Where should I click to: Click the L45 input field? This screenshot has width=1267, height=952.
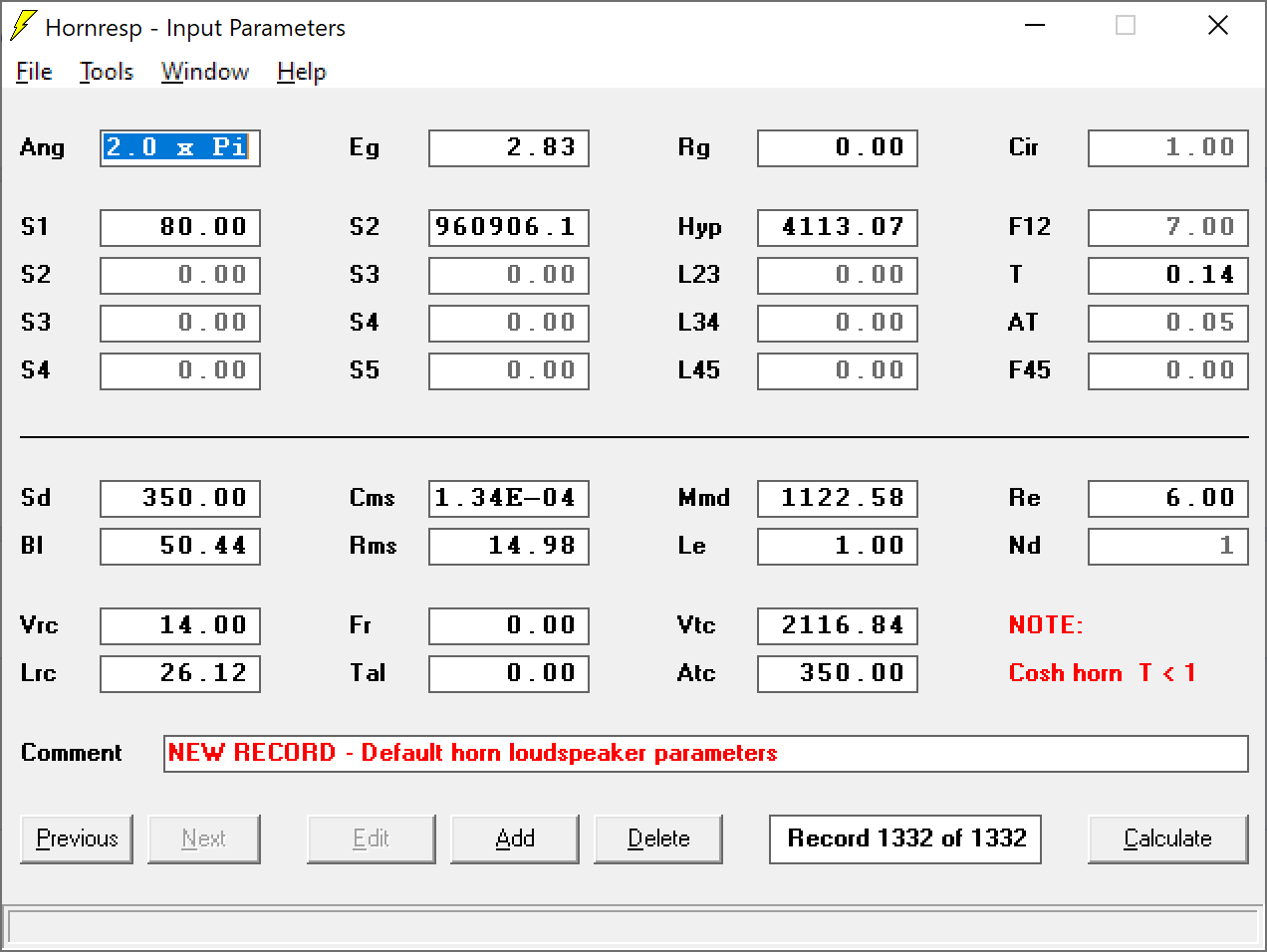point(838,371)
